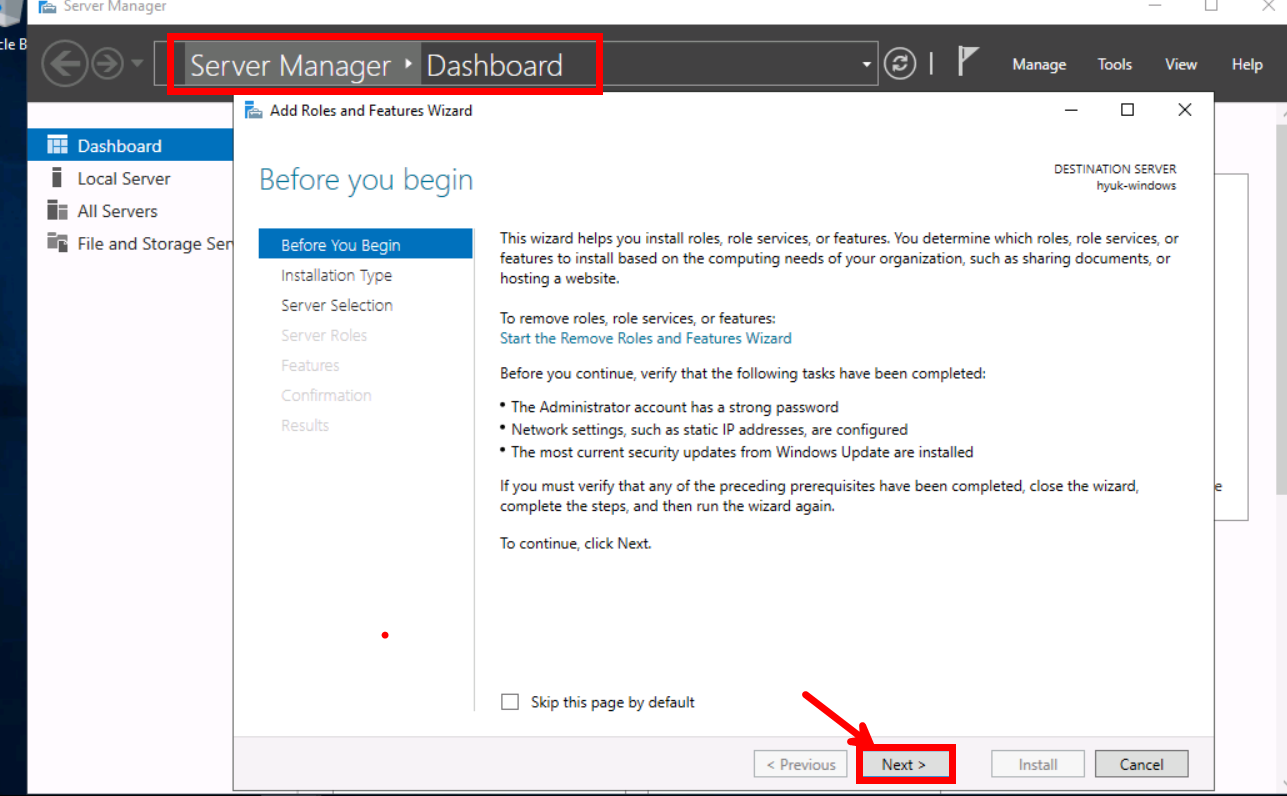Click the Server Manager breadcrumb text
This screenshot has width=1287, height=796.
click(290, 66)
